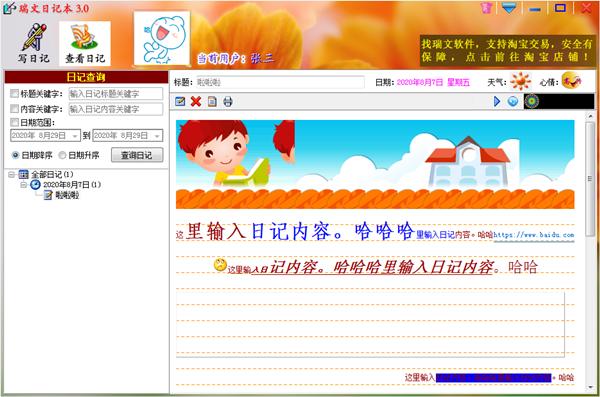This screenshot has height=397, width=600.
Task: Focus the diary title keyword input field
Action: [x=116, y=94]
